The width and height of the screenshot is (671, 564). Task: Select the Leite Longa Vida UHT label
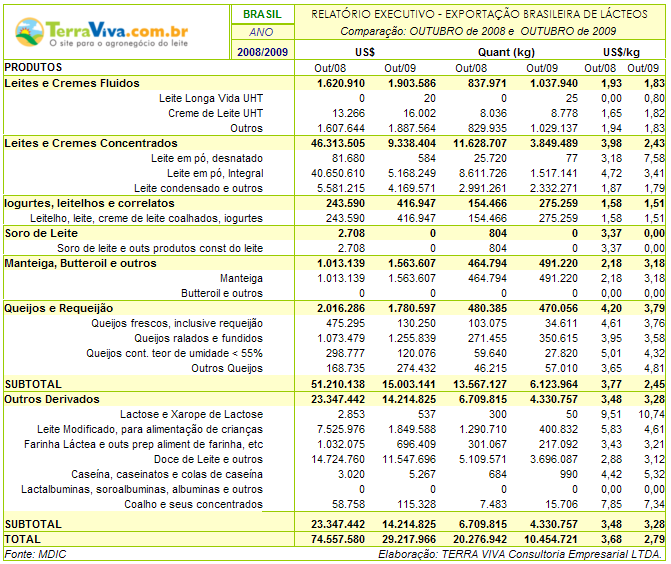(211, 98)
